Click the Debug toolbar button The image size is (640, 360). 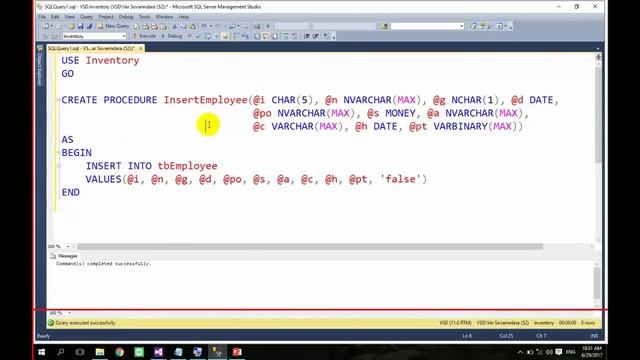pyautogui.click(x=172, y=36)
